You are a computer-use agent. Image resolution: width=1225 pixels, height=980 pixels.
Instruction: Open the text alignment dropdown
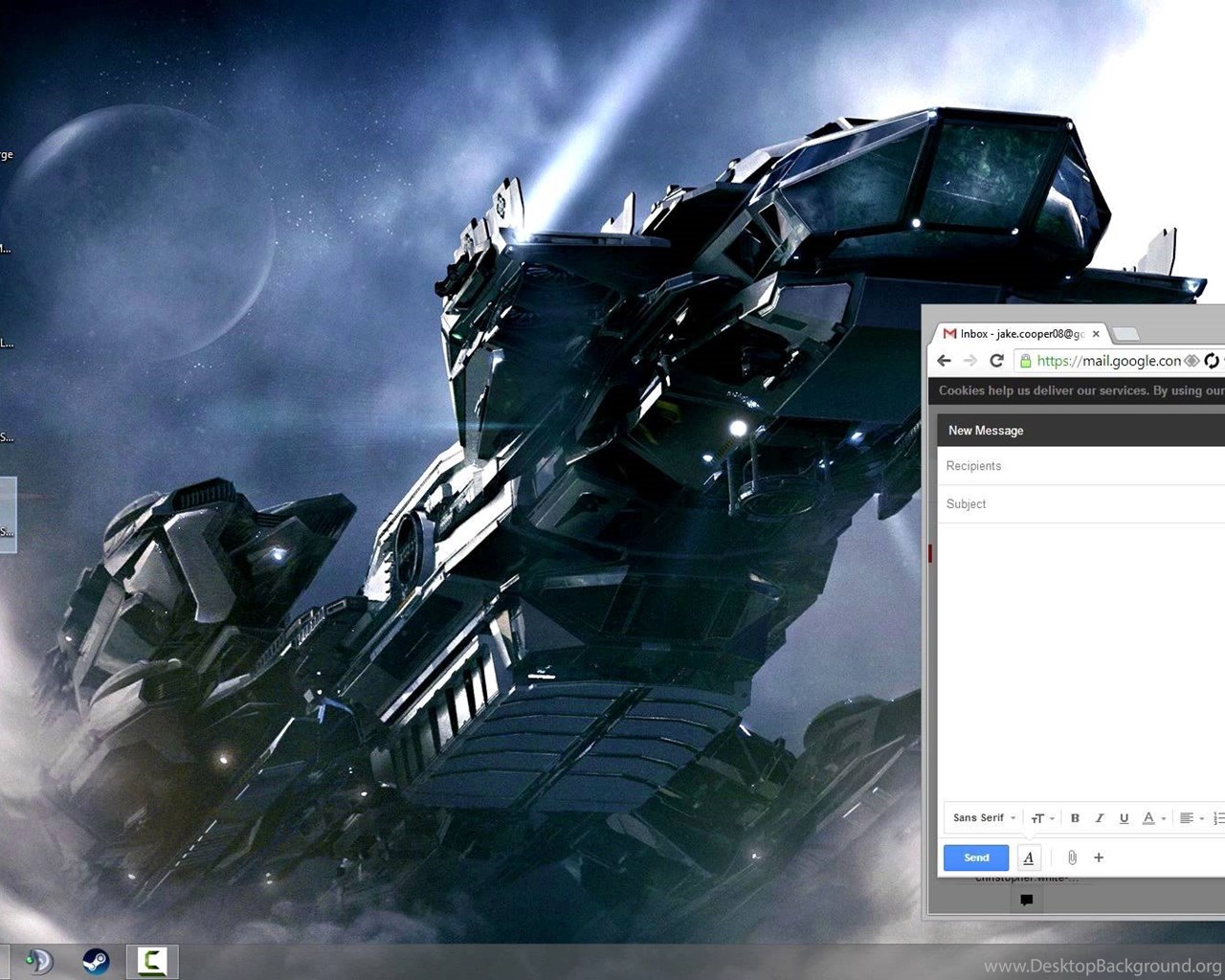point(1192,818)
